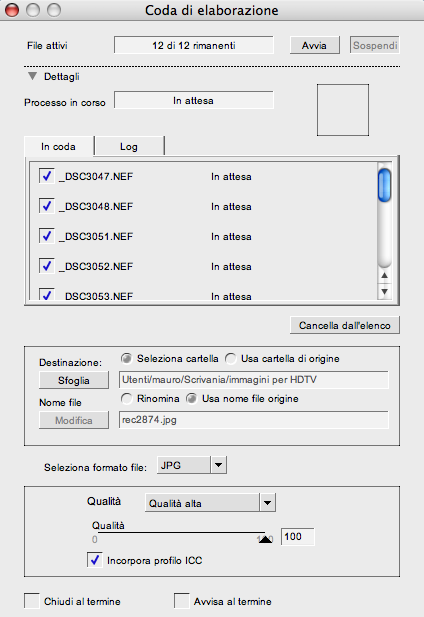Screen dimensions: 424x617
Task: Open the Qualità alta dropdown
Action: tap(210, 503)
